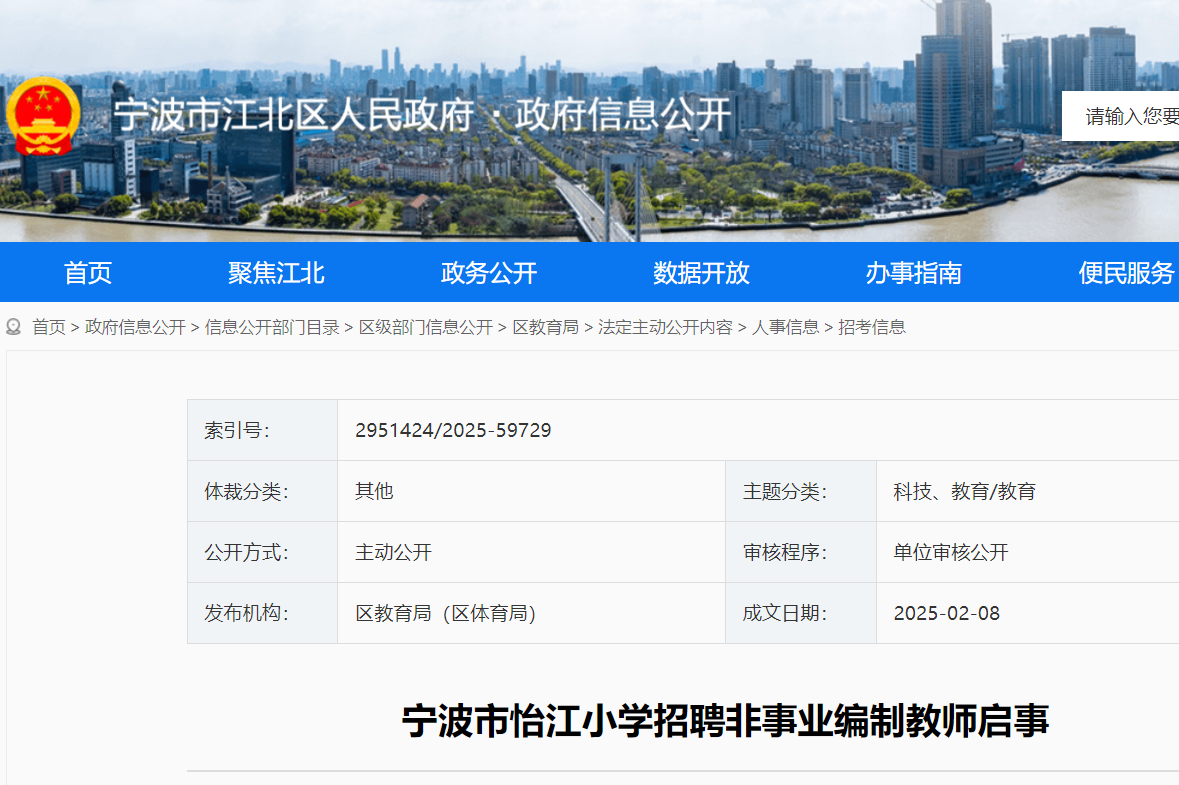Click the national emblem logo
Image resolution: width=1179 pixels, height=785 pixels.
43,115
